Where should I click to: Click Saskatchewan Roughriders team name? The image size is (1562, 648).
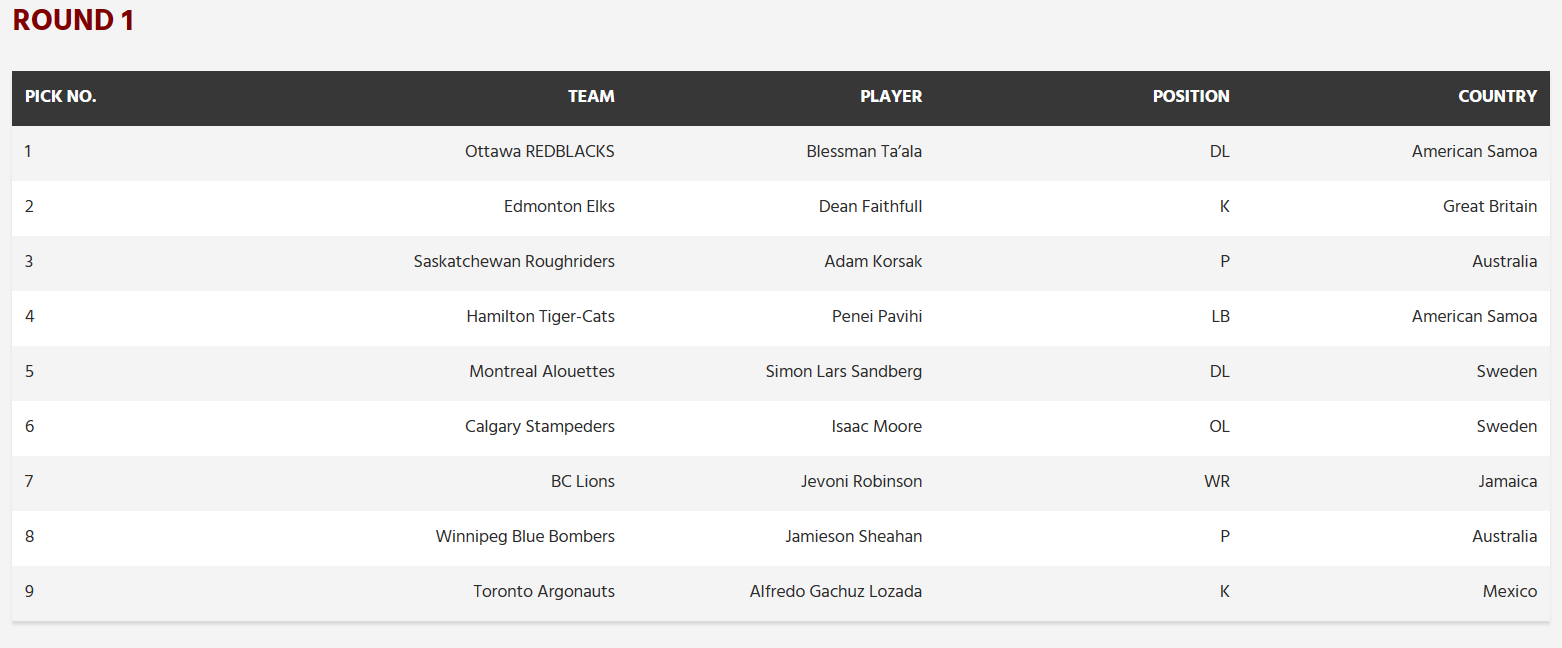(x=514, y=262)
